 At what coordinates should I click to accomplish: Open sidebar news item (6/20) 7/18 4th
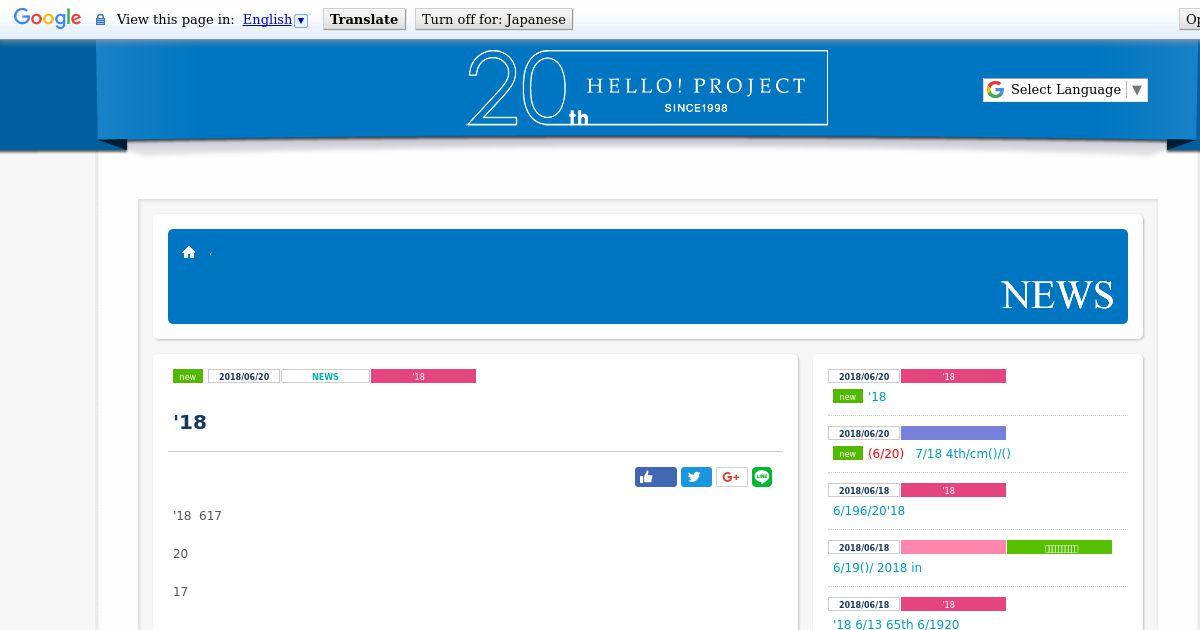pyautogui.click(x=939, y=453)
